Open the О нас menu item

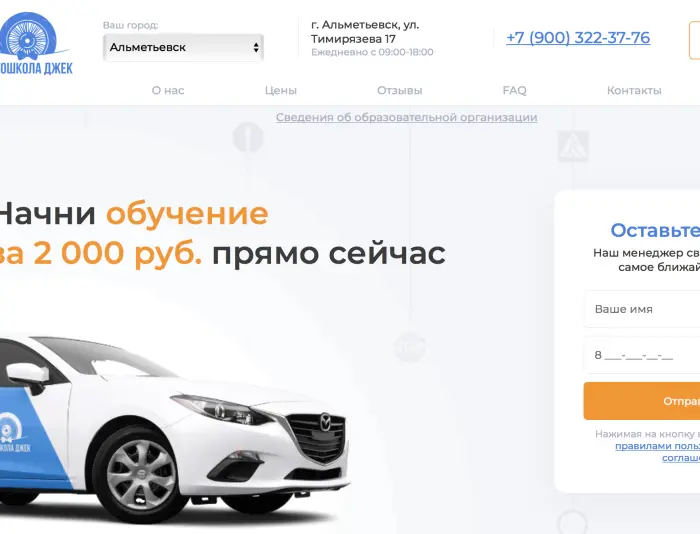[168, 90]
